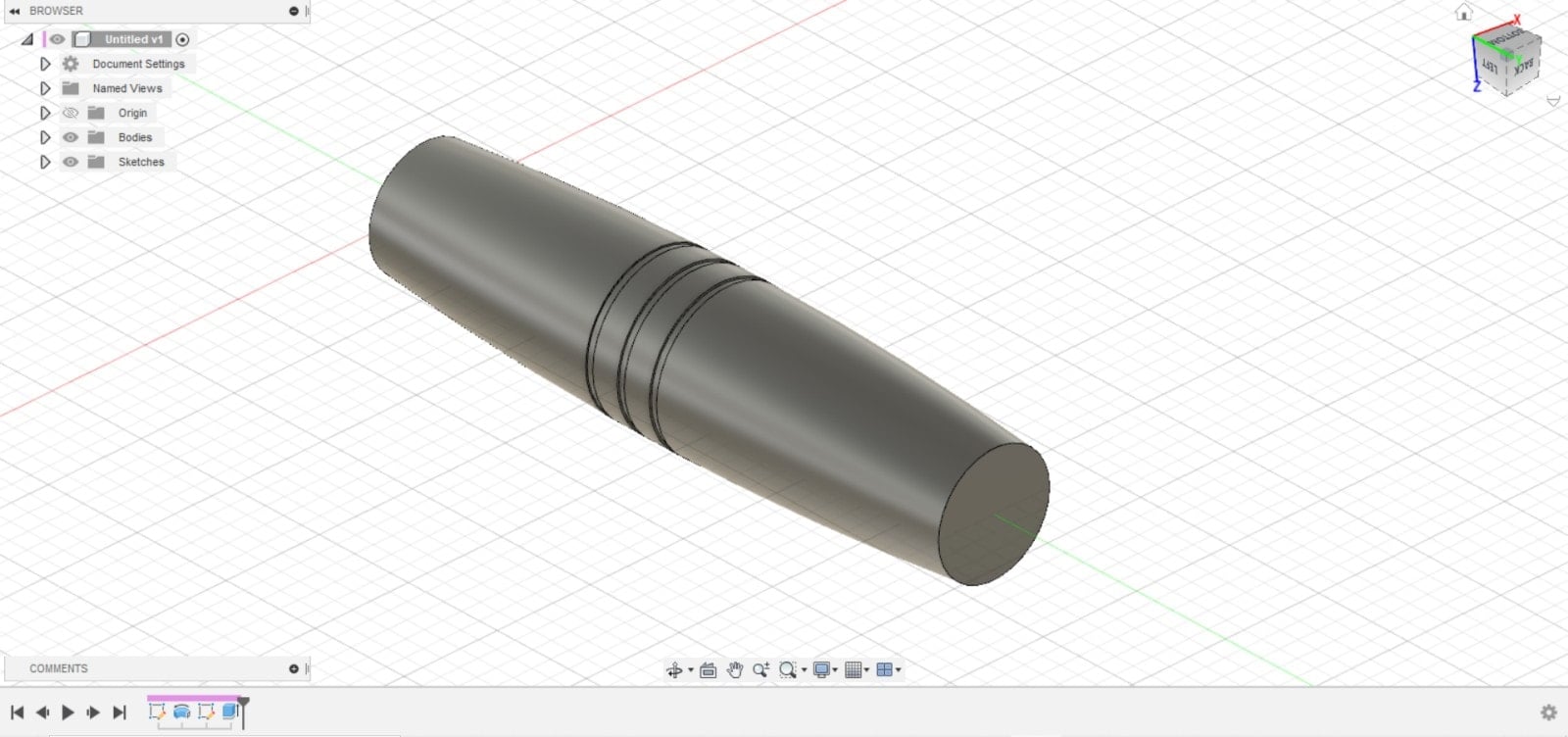This screenshot has height=737, width=1568.
Task: Click the Document Settings gear icon
Action: click(x=71, y=64)
